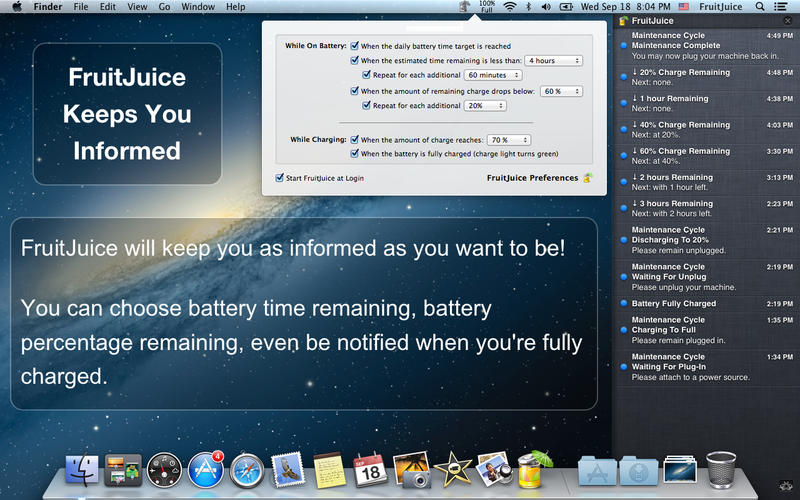Open the Applications folder stack

click(597, 470)
